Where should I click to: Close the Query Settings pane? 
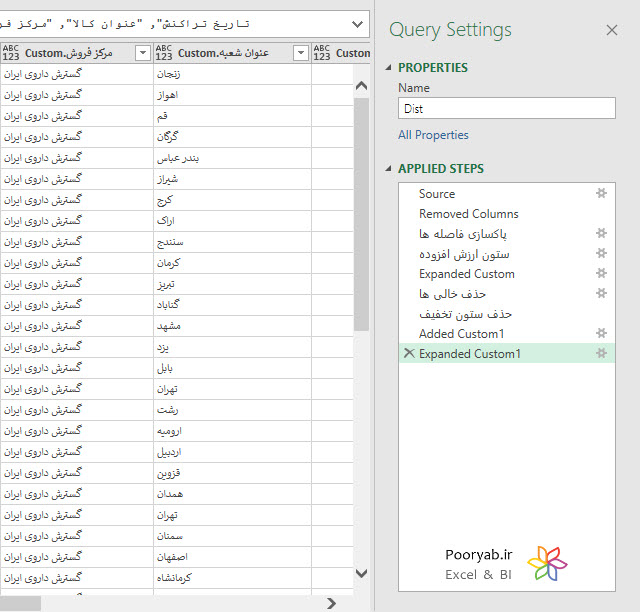611,30
